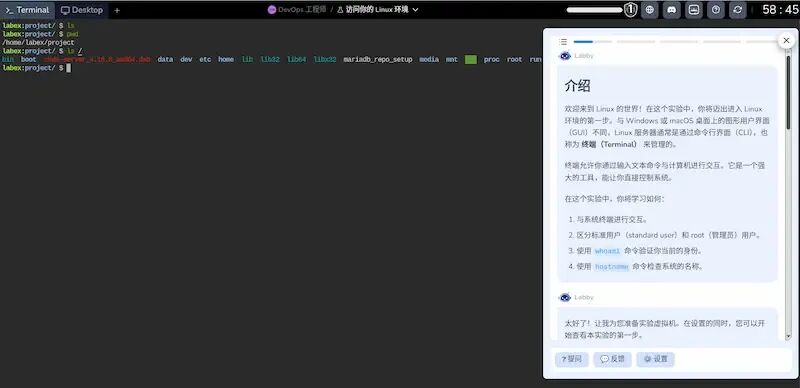800x388 pixels.
Task: Click the second step progress segment
Action: click(636, 42)
